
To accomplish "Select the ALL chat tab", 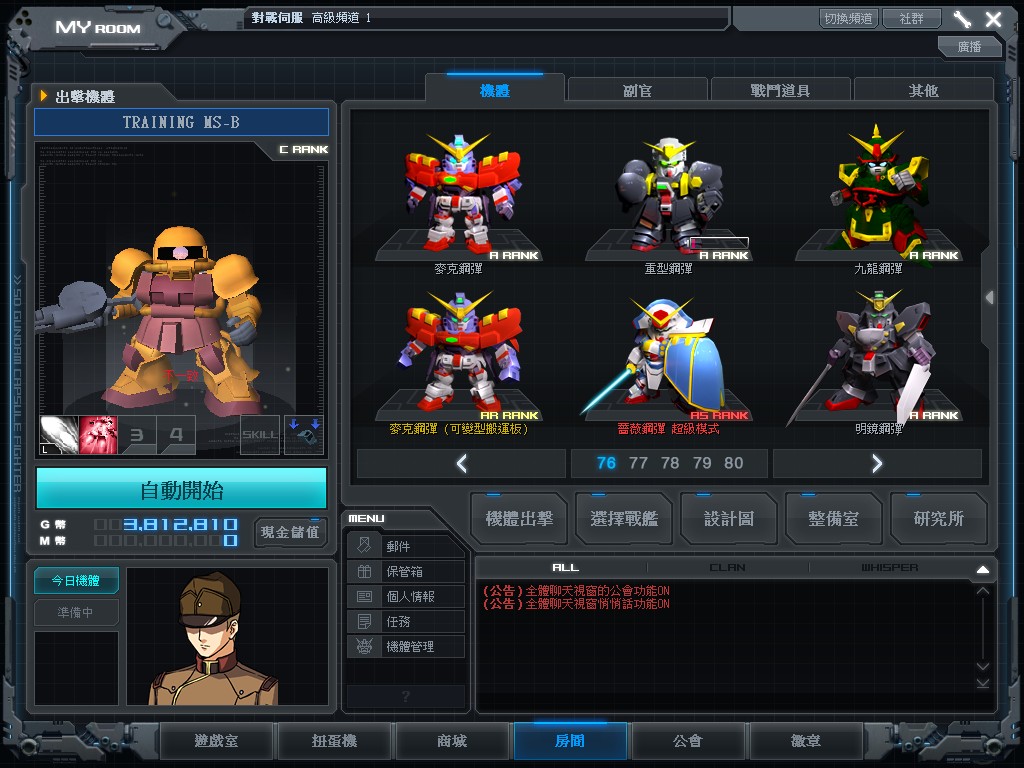I will click(566, 568).
